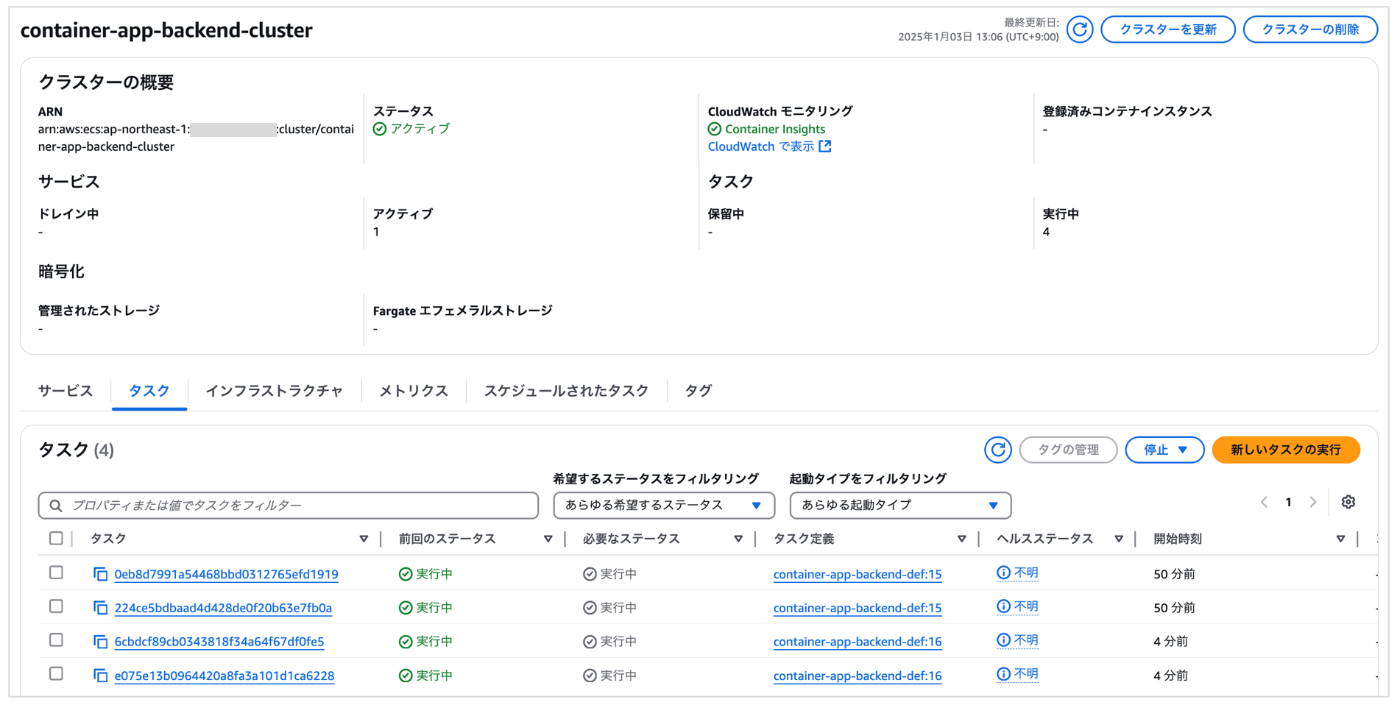1400x705 pixels.
Task: Switch to タグ tab
Action: click(698, 391)
